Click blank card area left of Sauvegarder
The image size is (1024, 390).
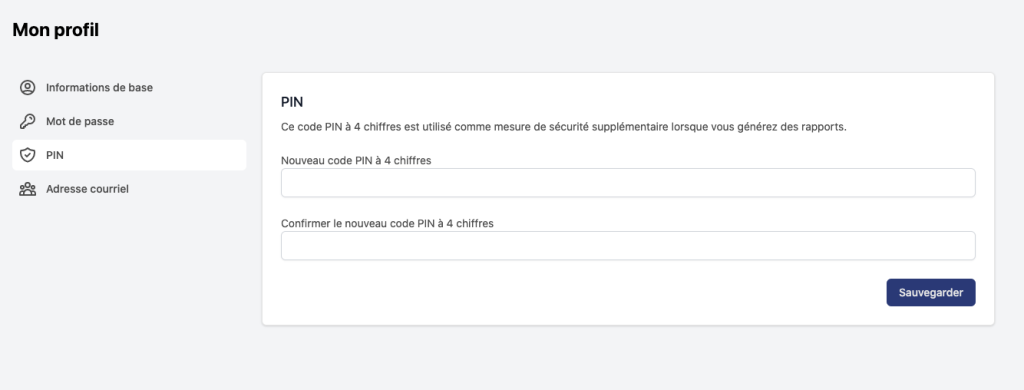click(575, 293)
